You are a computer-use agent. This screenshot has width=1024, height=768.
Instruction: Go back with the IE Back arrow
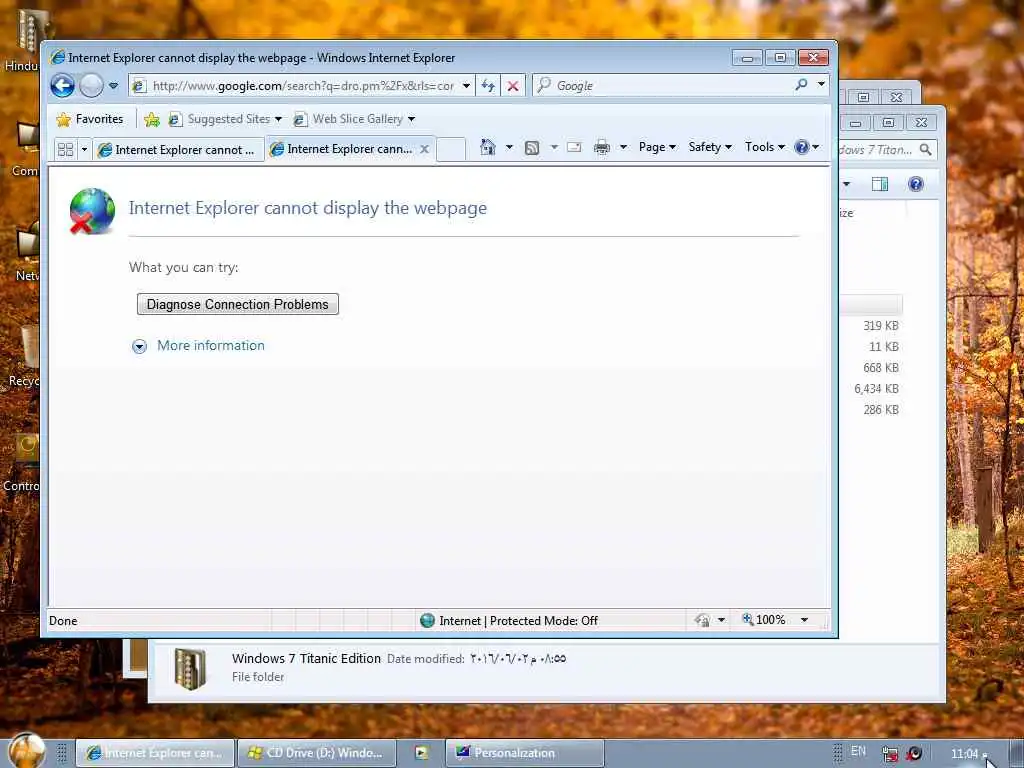pyautogui.click(x=63, y=86)
